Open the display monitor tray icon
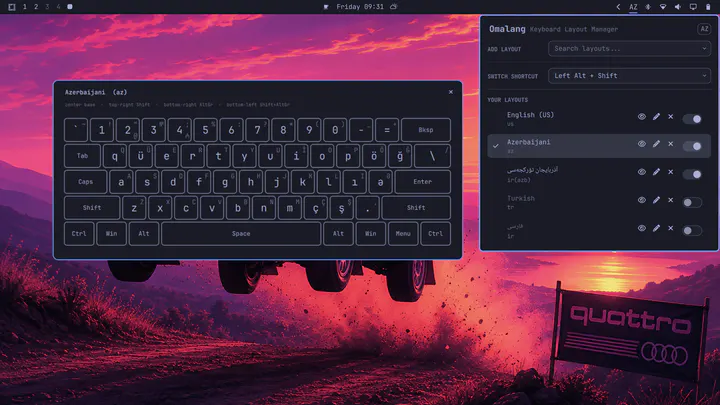This screenshot has width=720, height=405. coord(693,7)
